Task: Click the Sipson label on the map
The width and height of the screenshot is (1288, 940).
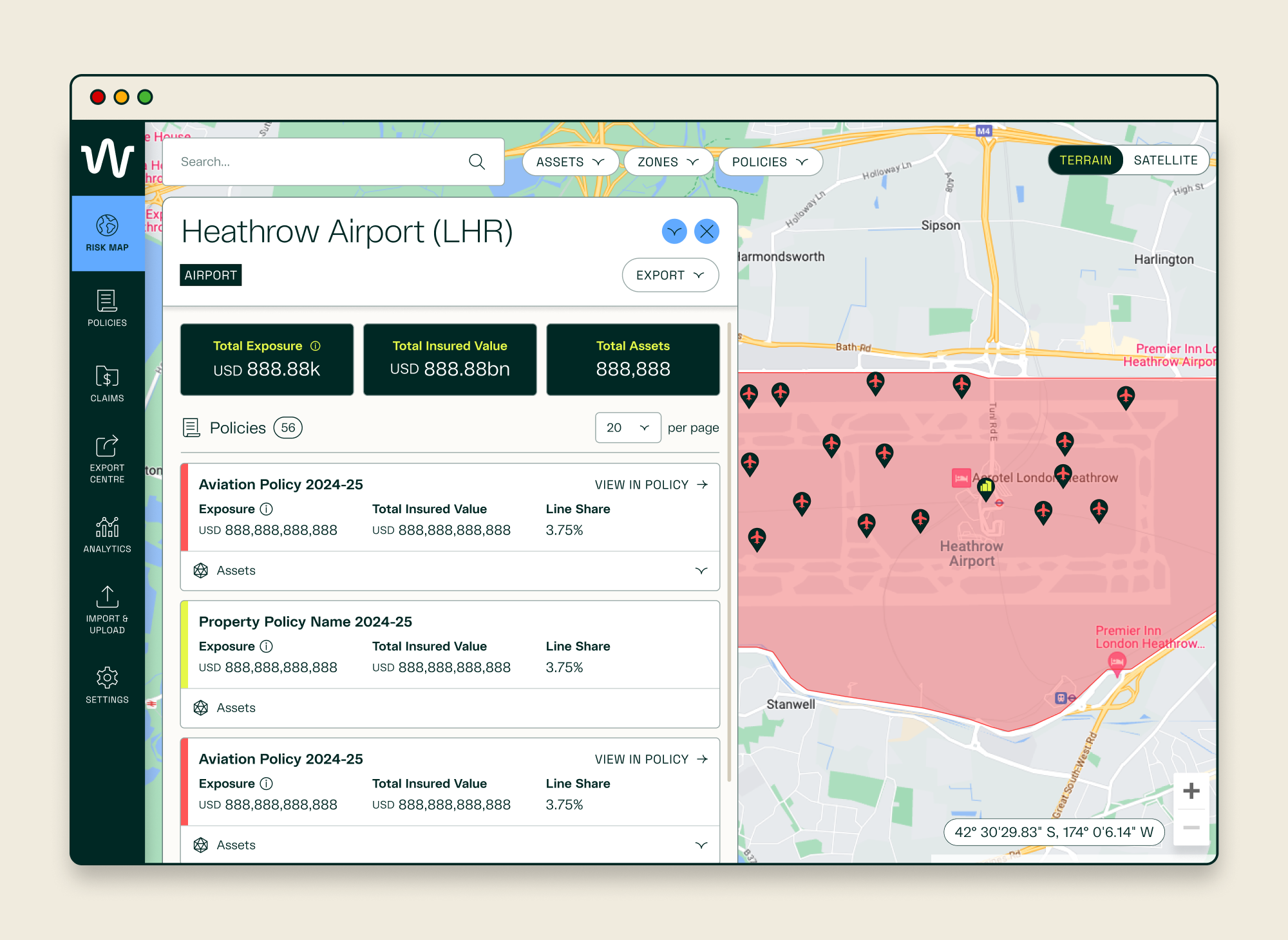Action: [x=941, y=225]
